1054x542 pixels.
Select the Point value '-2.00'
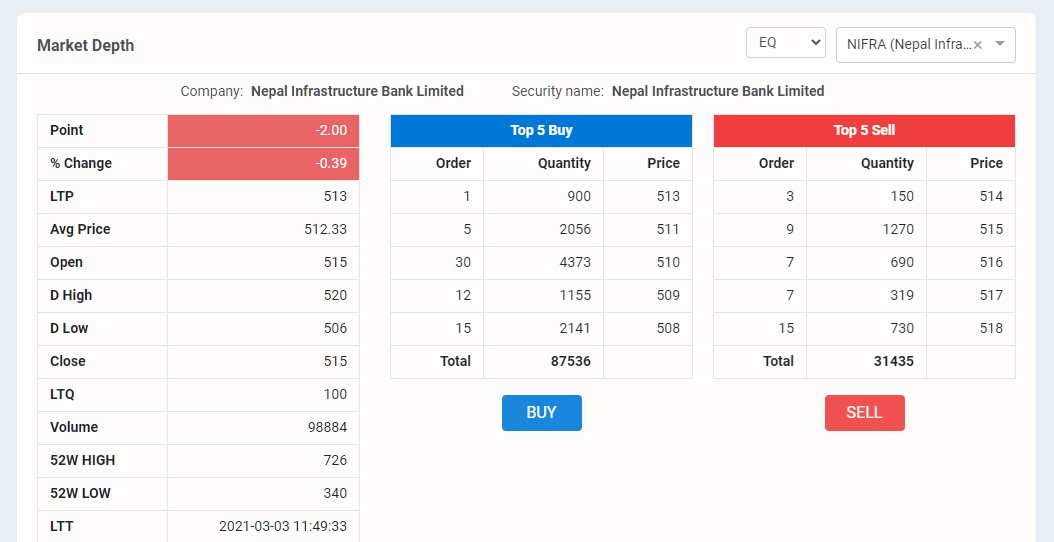tap(331, 130)
